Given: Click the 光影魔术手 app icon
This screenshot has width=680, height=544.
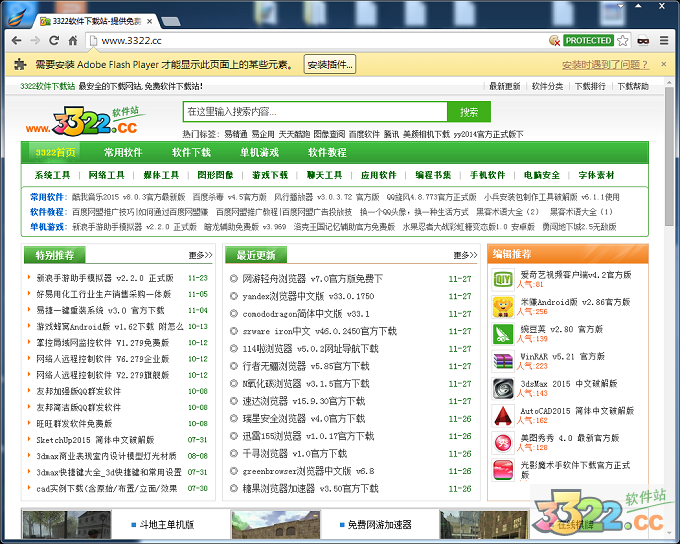Looking at the screenshot, I should [x=503, y=470].
